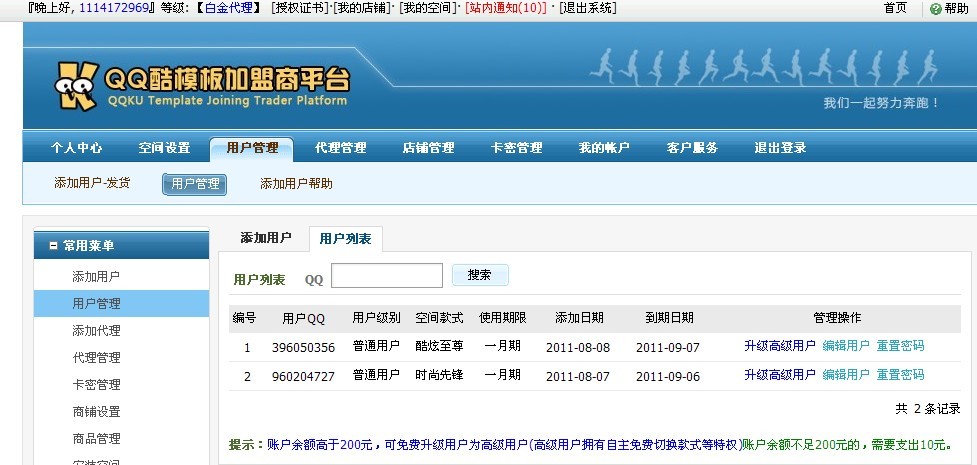Open the 卡密管理 nav tab
977x465 pixels.
516,148
